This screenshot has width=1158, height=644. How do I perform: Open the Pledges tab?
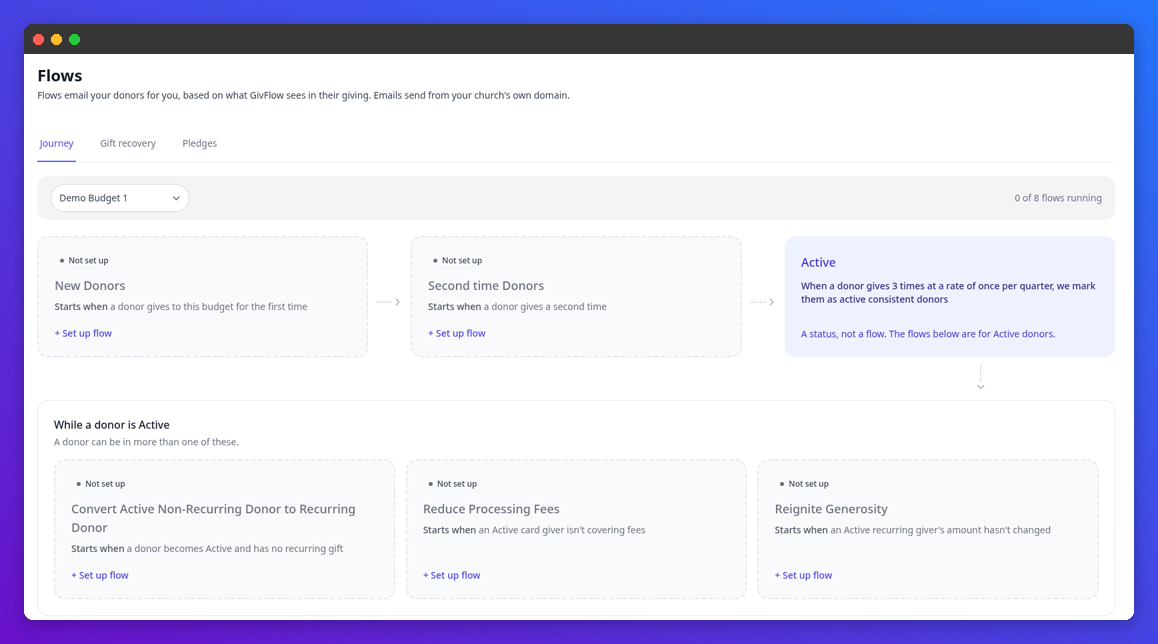point(199,143)
